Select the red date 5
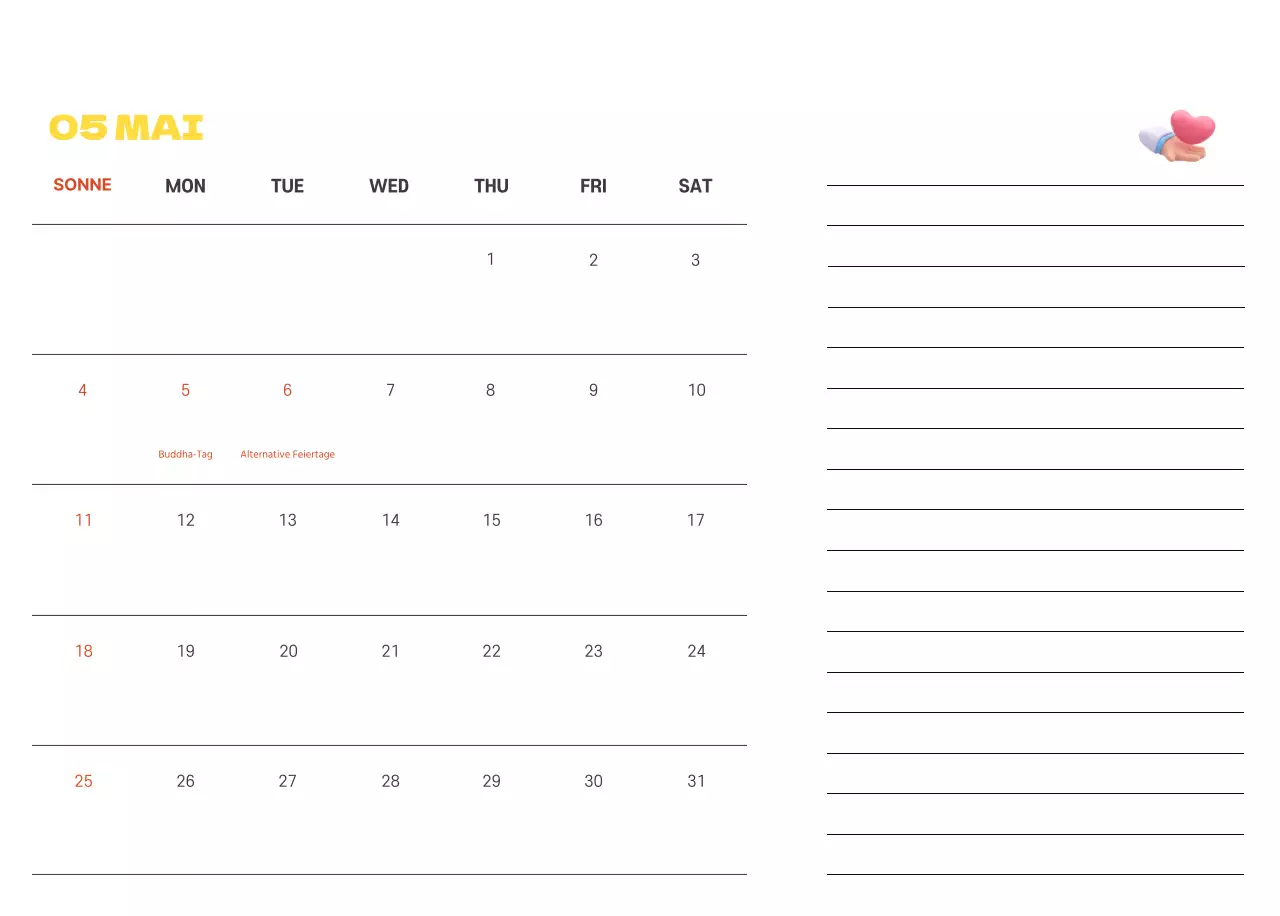This screenshot has height=916, width=1280. point(185,390)
